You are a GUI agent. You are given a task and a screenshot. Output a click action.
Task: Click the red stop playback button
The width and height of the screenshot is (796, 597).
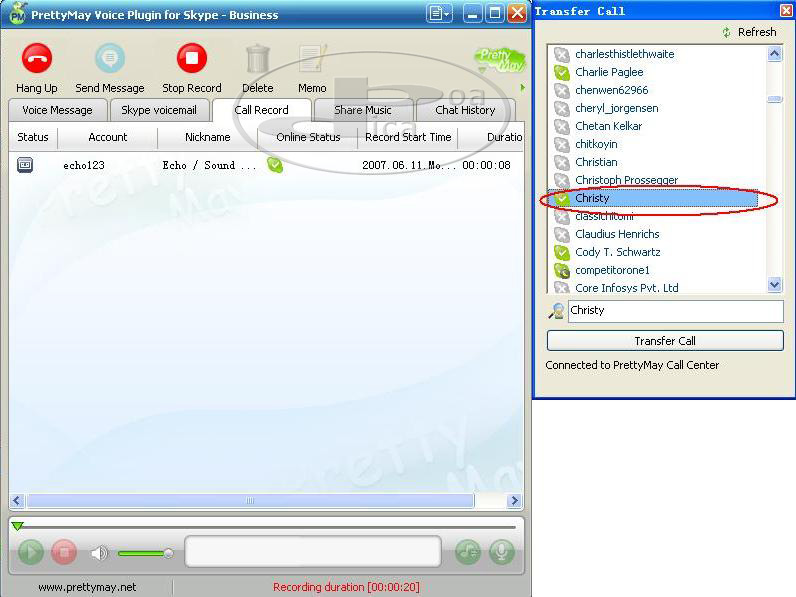[x=64, y=552]
